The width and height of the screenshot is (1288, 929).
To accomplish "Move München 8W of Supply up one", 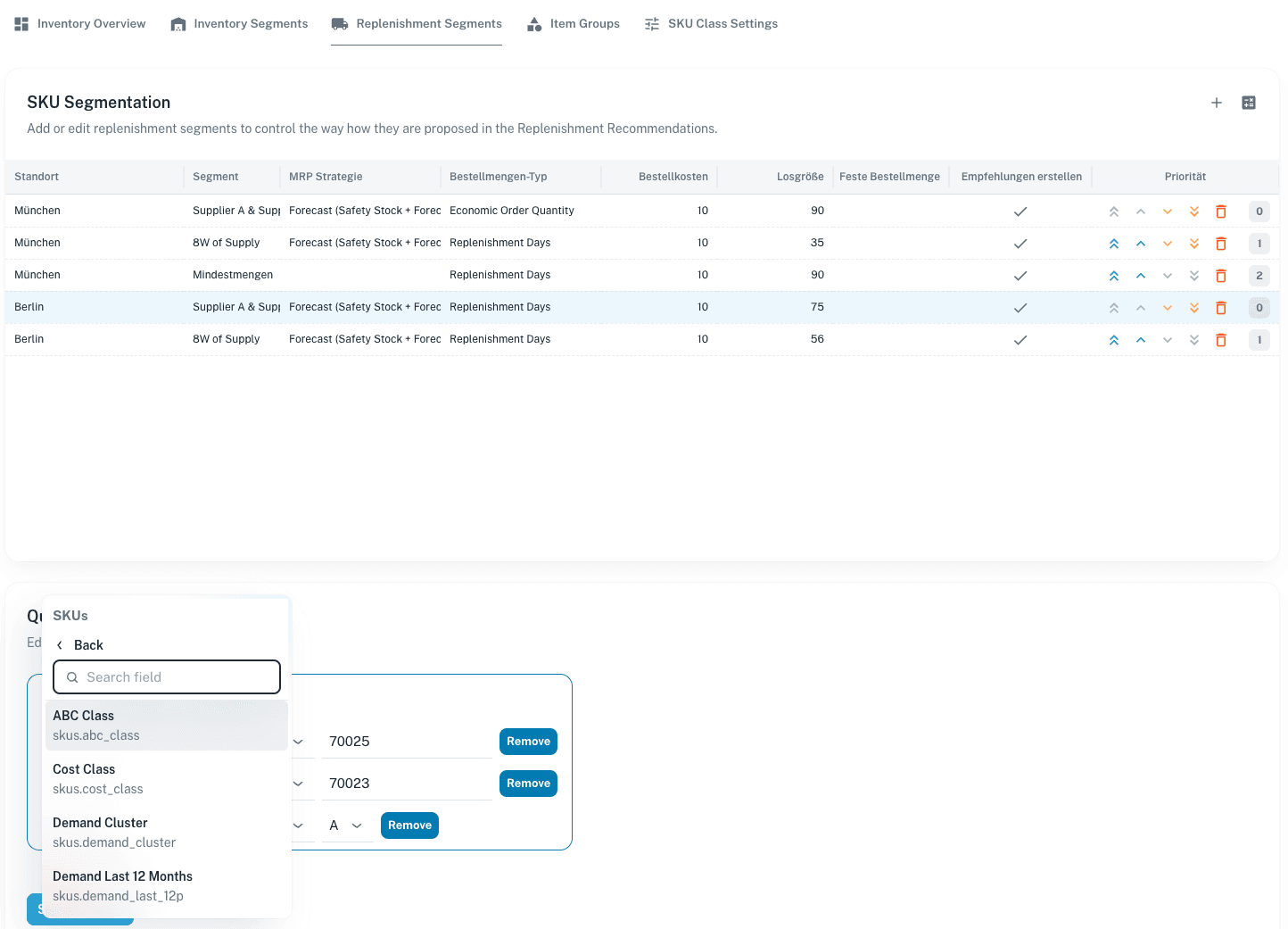I will 1141,244.
